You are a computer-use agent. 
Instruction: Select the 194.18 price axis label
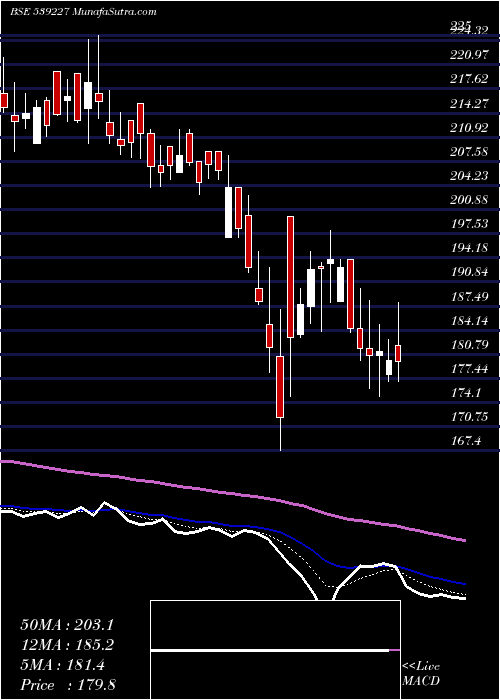pyautogui.click(x=470, y=248)
